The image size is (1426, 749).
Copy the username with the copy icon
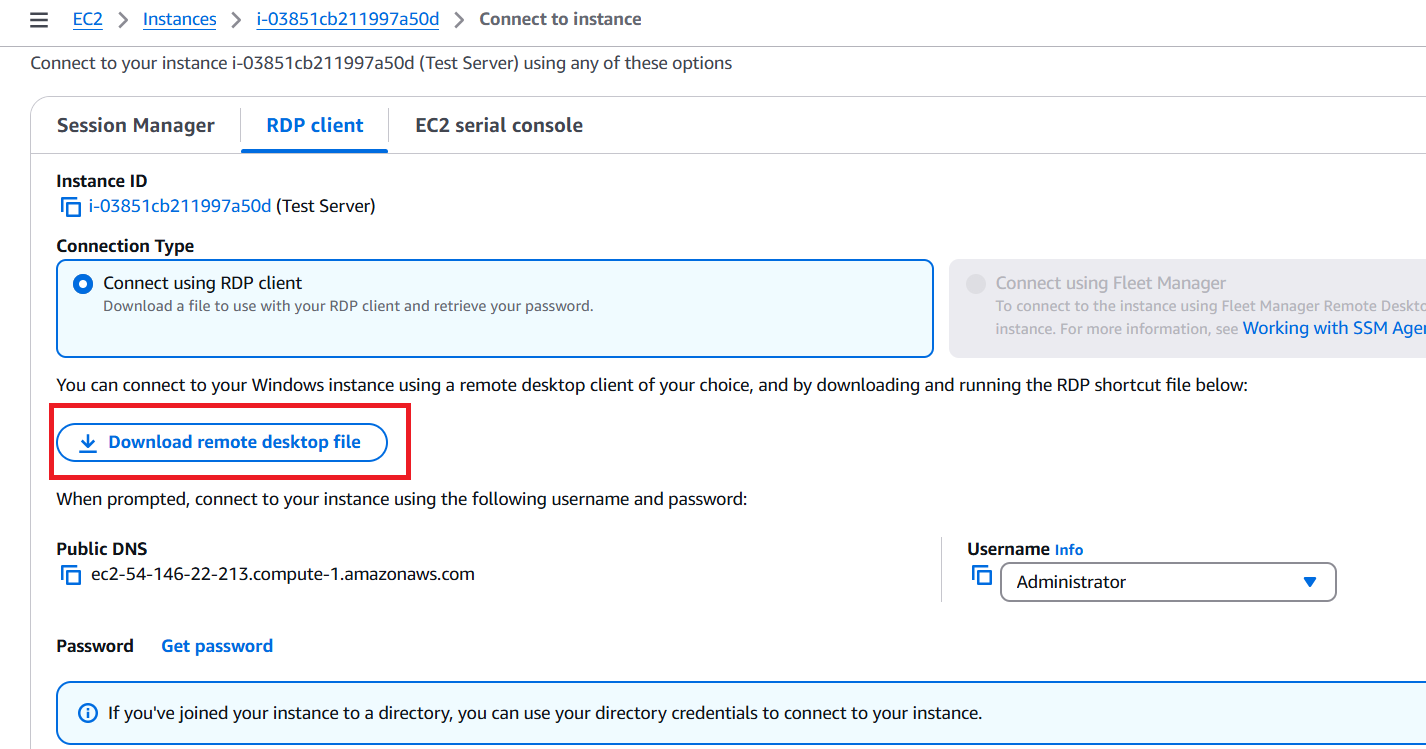tap(981, 574)
